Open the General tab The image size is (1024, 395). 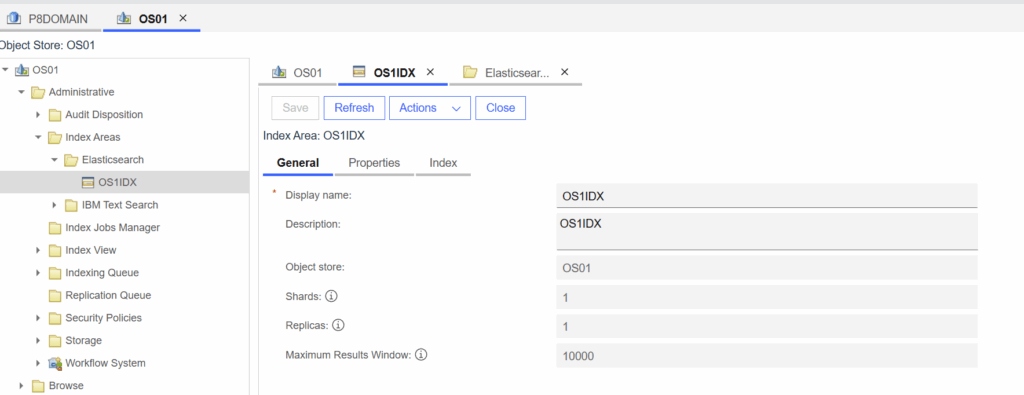pos(298,163)
